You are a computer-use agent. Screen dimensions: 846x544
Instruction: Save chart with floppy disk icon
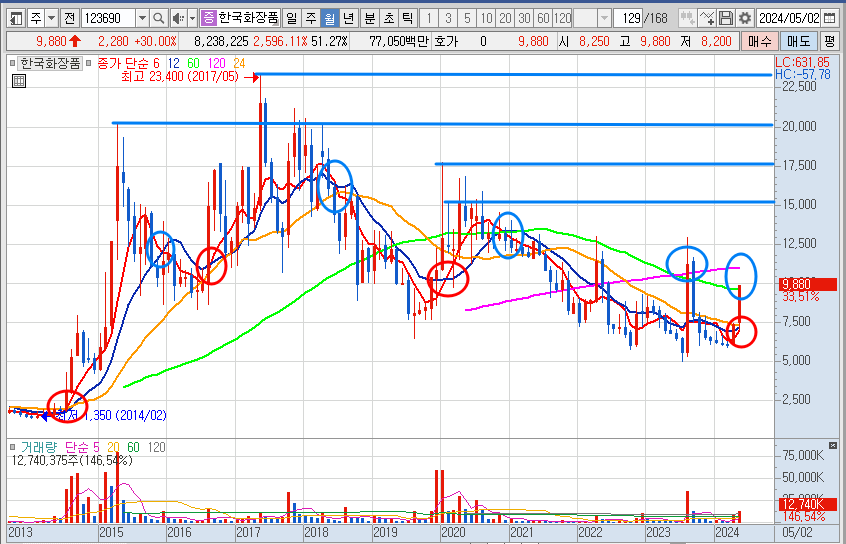(x=726, y=18)
